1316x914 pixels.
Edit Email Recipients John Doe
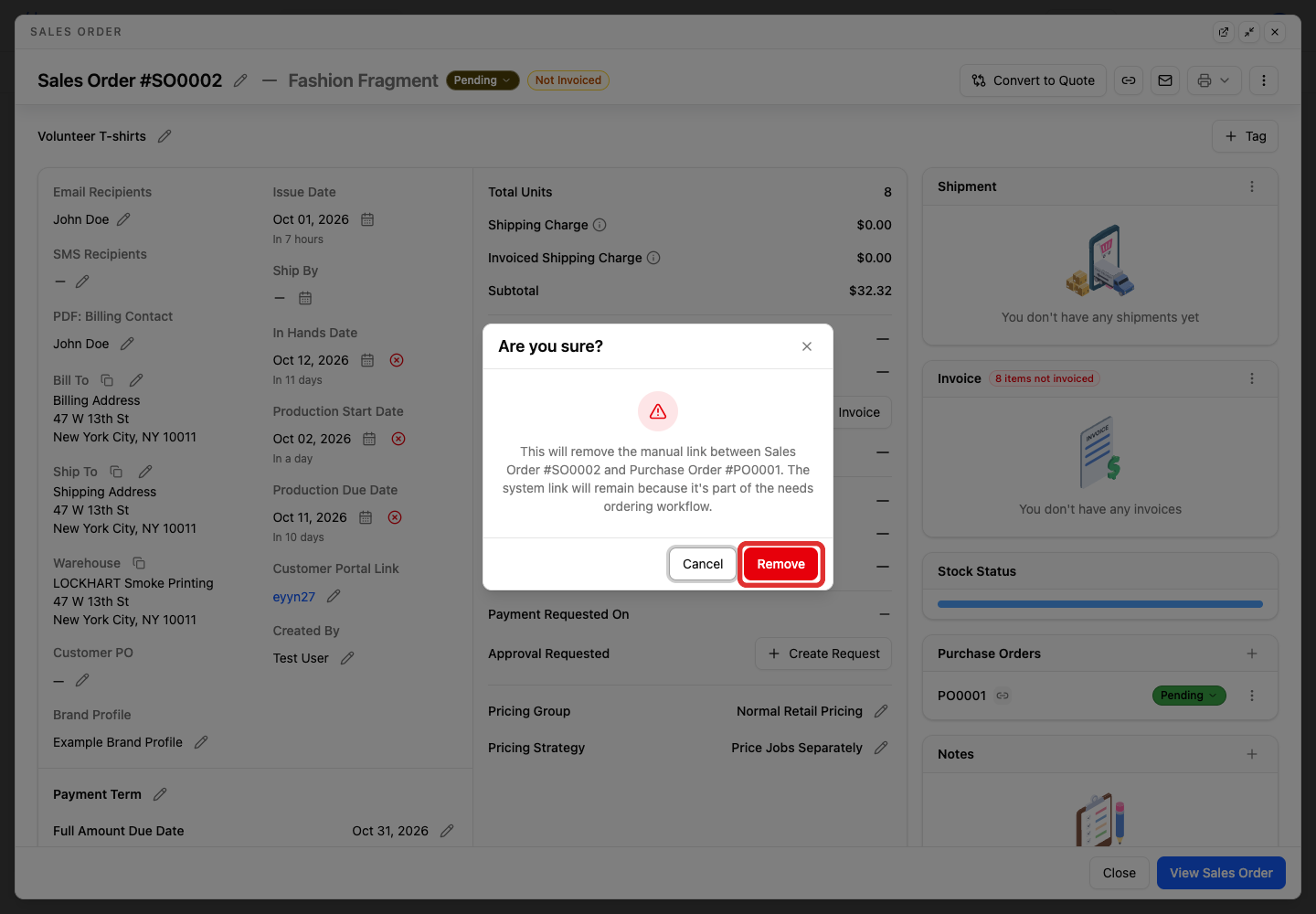click(x=123, y=219)
